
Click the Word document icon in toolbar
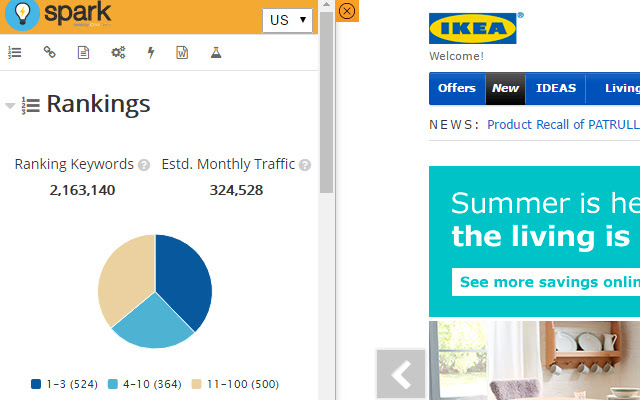(x=182, y=52)
